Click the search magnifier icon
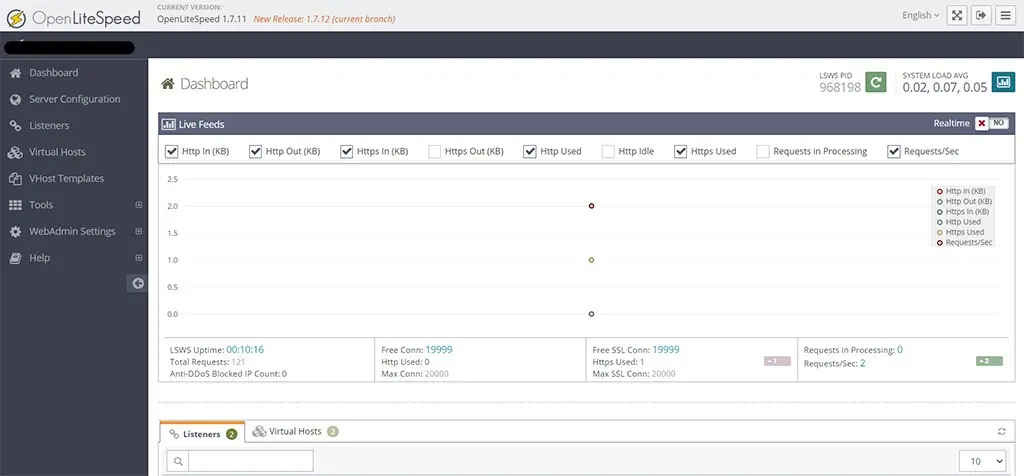 pos(178,461)
